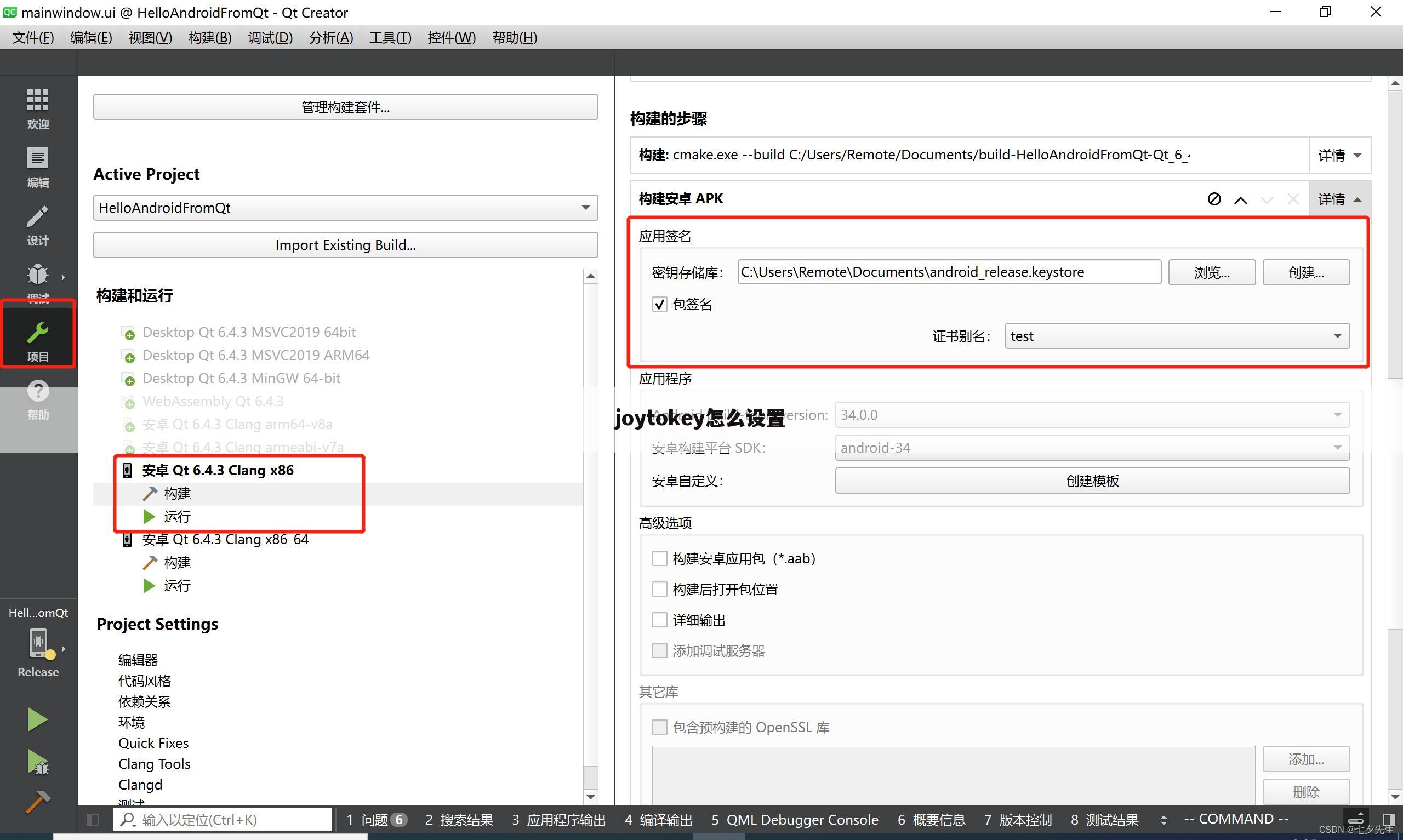Click 浏览... to browse keystore
The height and width of the screenshot is (840, 1403).
click(x=1212, y=272)
